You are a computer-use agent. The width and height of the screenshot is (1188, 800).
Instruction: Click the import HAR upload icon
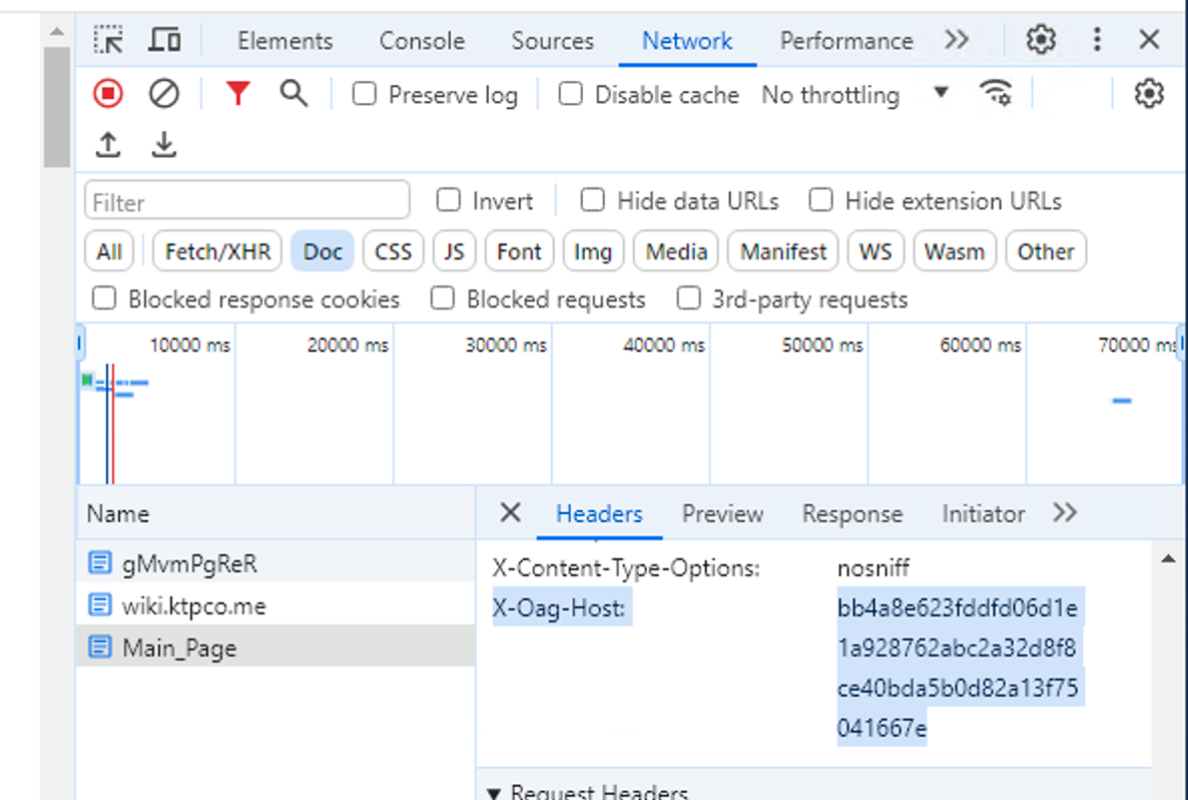tap(108, 146)
